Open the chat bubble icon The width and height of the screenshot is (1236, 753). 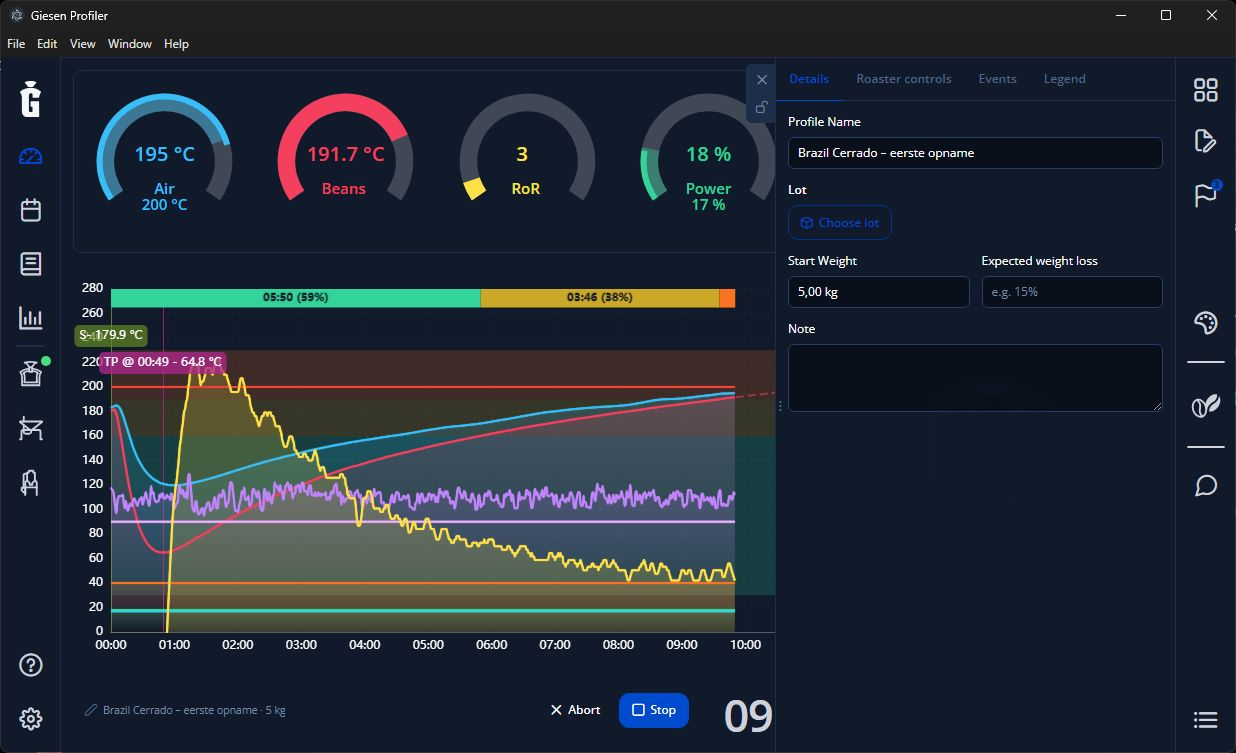pos(1206,486)
